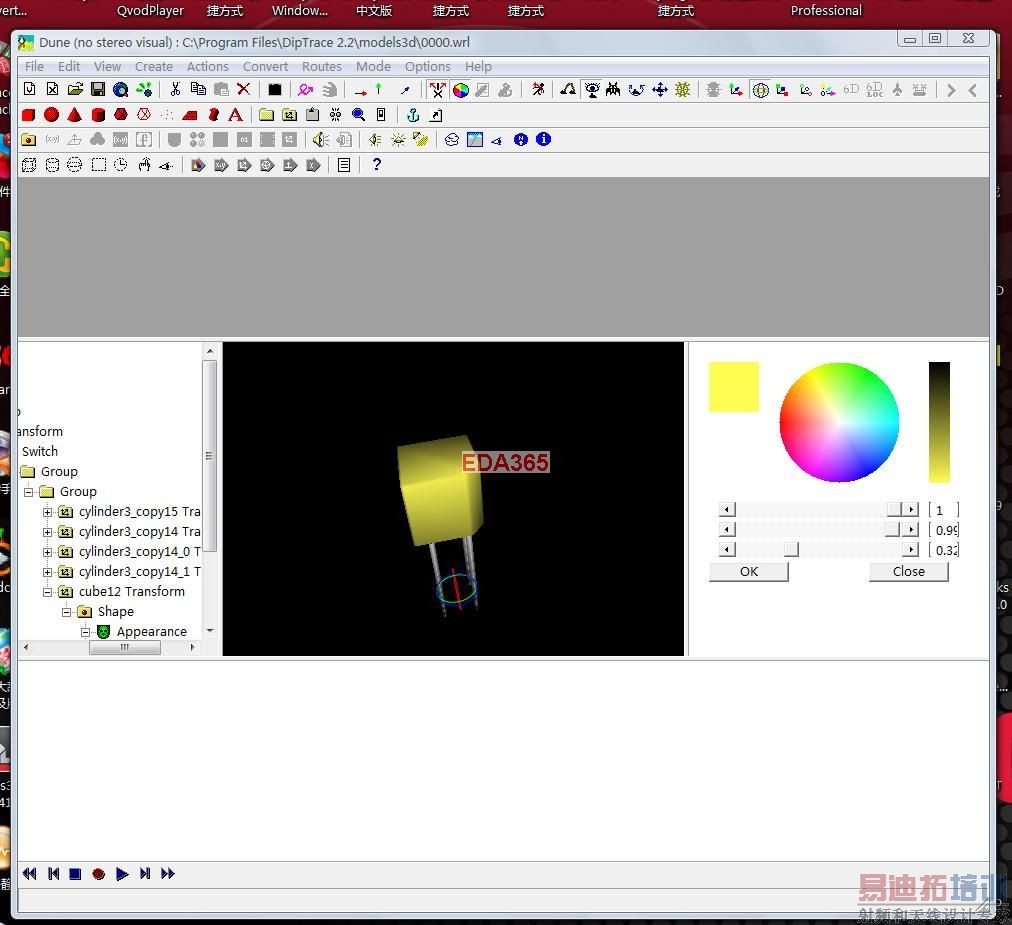Expand the cylinder3_copy15 Transform node
The image size is (1012, 925).
coord(47,512)
